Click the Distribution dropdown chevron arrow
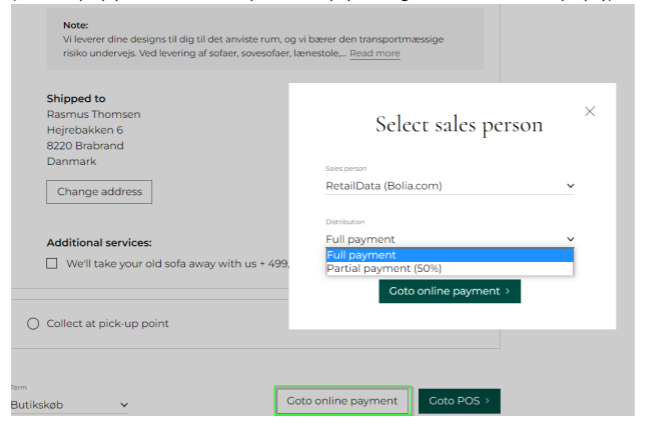Screen dimensions: 646x426 [570, 239]
